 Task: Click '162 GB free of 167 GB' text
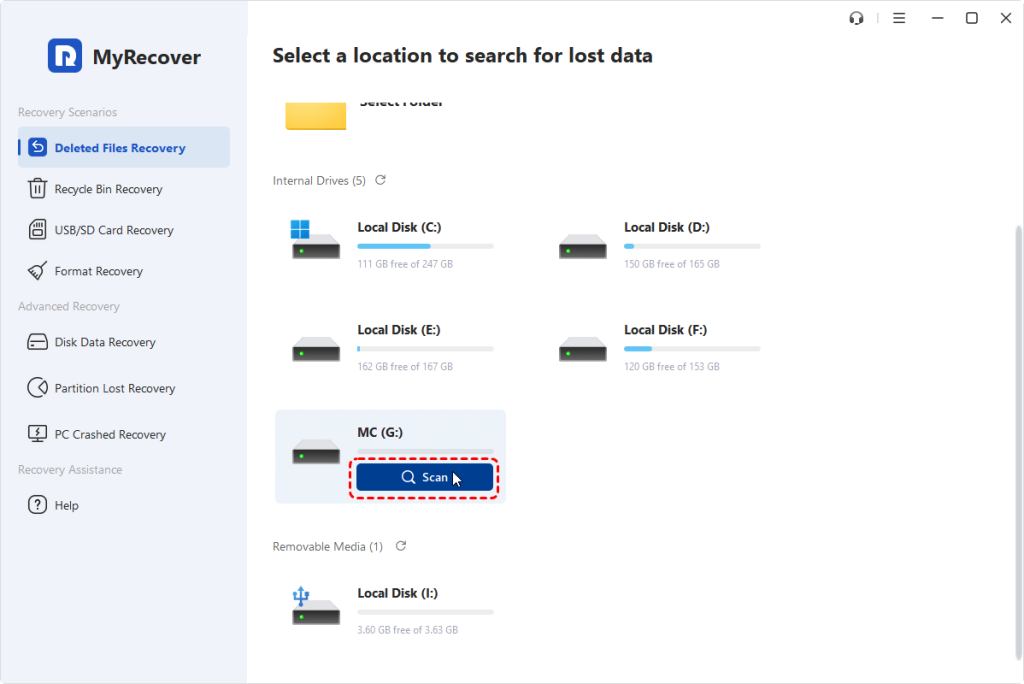pos(405,366)
